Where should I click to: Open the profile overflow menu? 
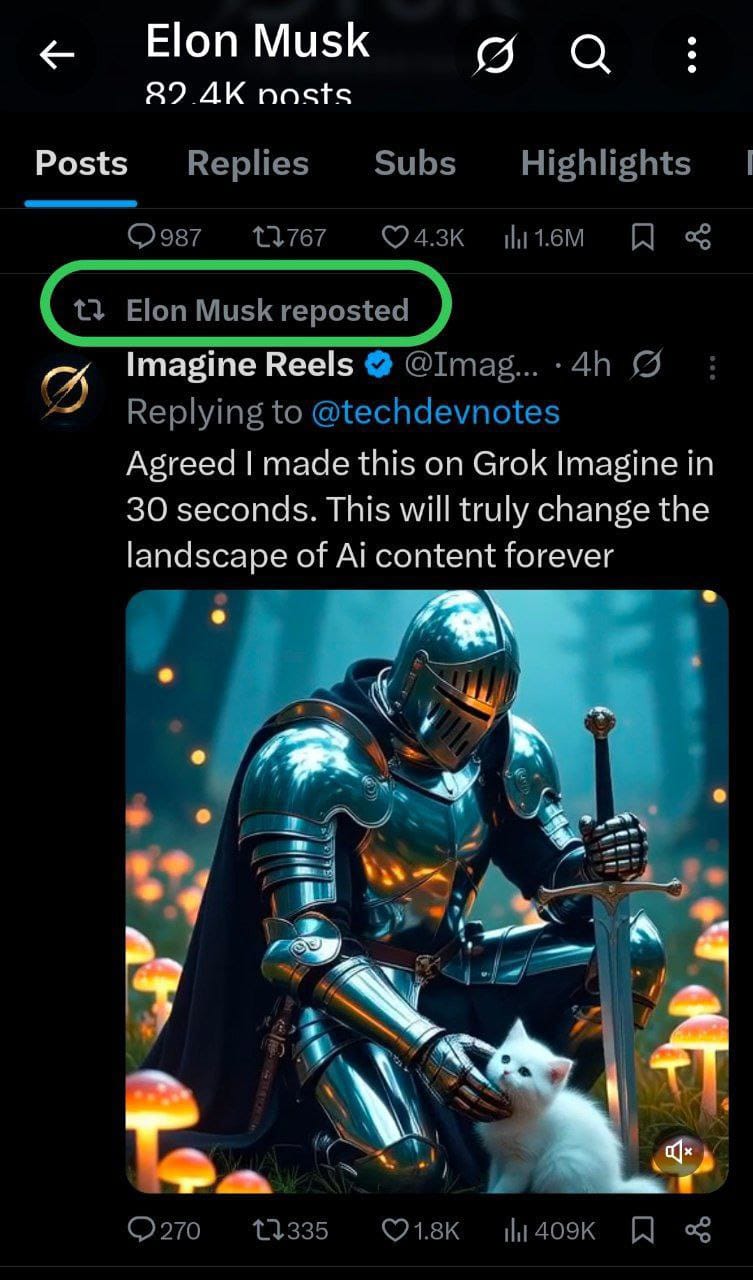pyautogui.click(x=691, y=56)
